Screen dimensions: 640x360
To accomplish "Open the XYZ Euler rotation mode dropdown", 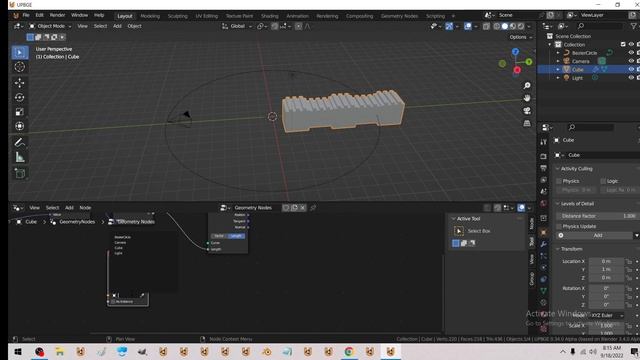I will tap(607, 315).
